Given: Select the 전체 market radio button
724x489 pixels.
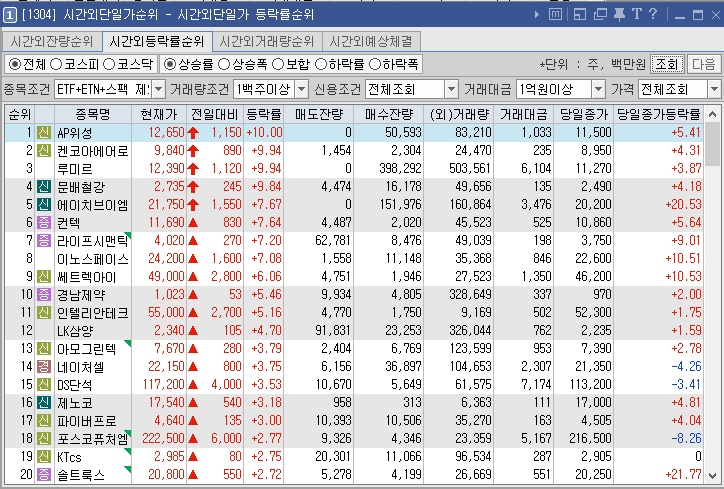Looking at the screenshot, I should 15,64.
